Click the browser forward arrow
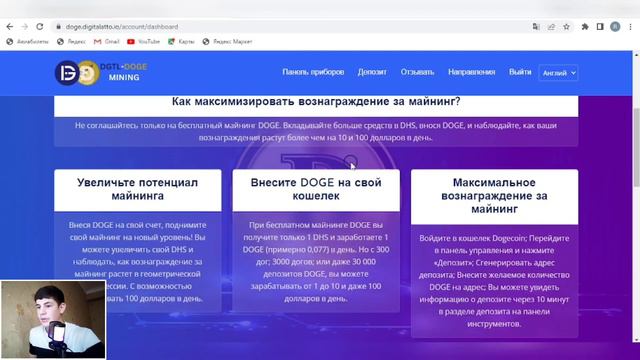This screenshot has height=360, width=640. click(x=24, y=27)
